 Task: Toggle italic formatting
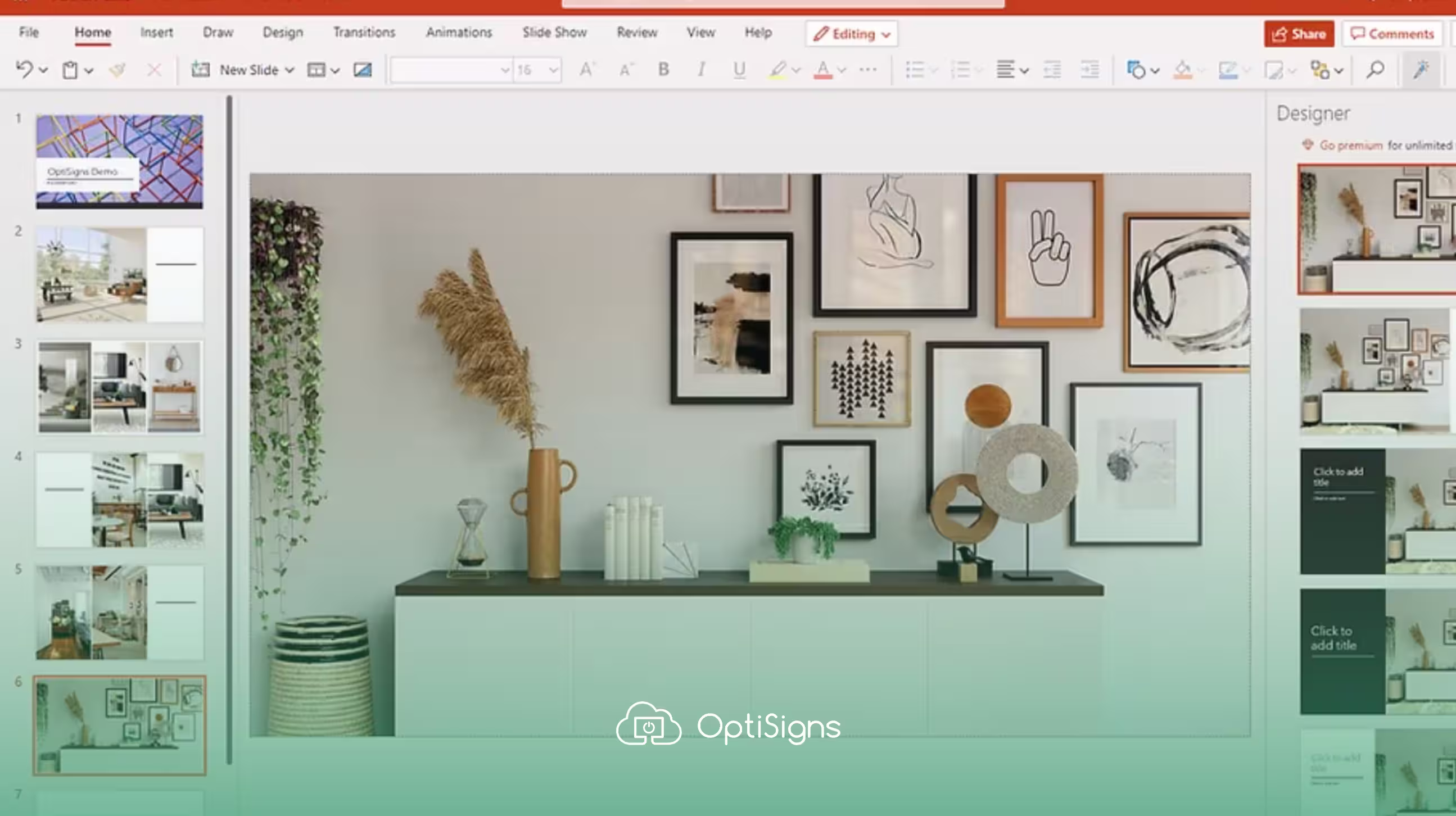click(700, 70)
